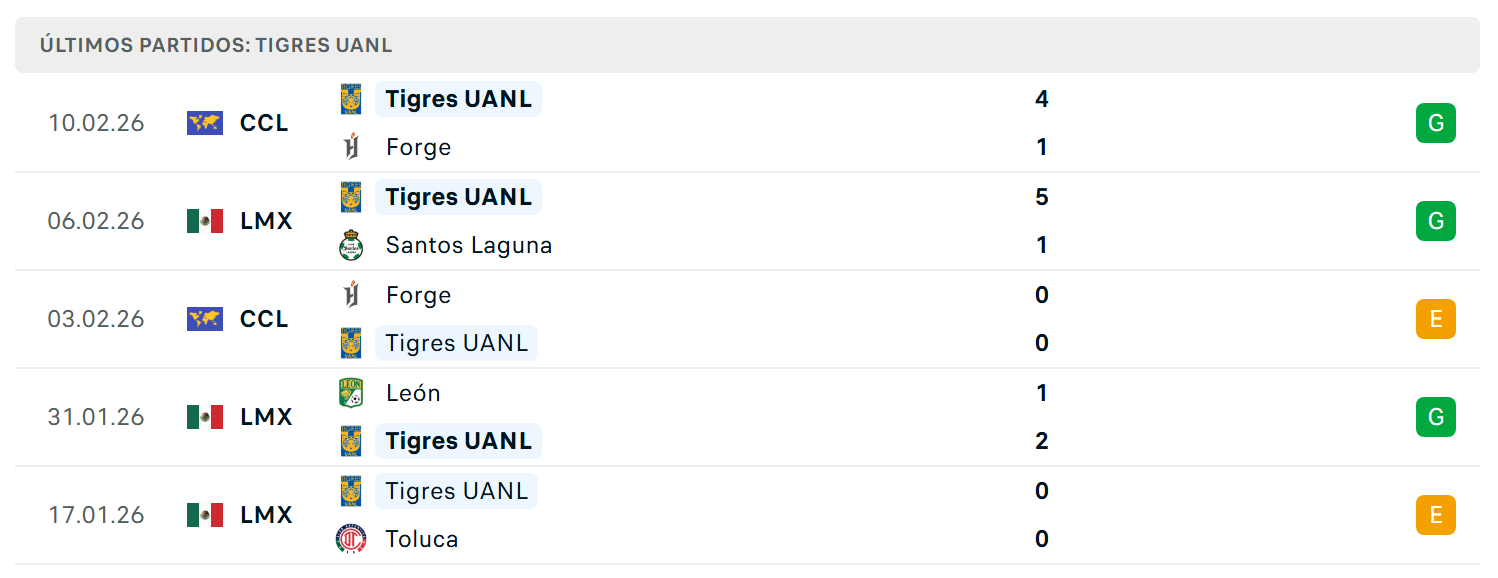Image resolution: width=1498 pixels, height=578 pixels.
Task: Click CCL world flag icon on 10.02.26
Action: click(x=205, y=123)
